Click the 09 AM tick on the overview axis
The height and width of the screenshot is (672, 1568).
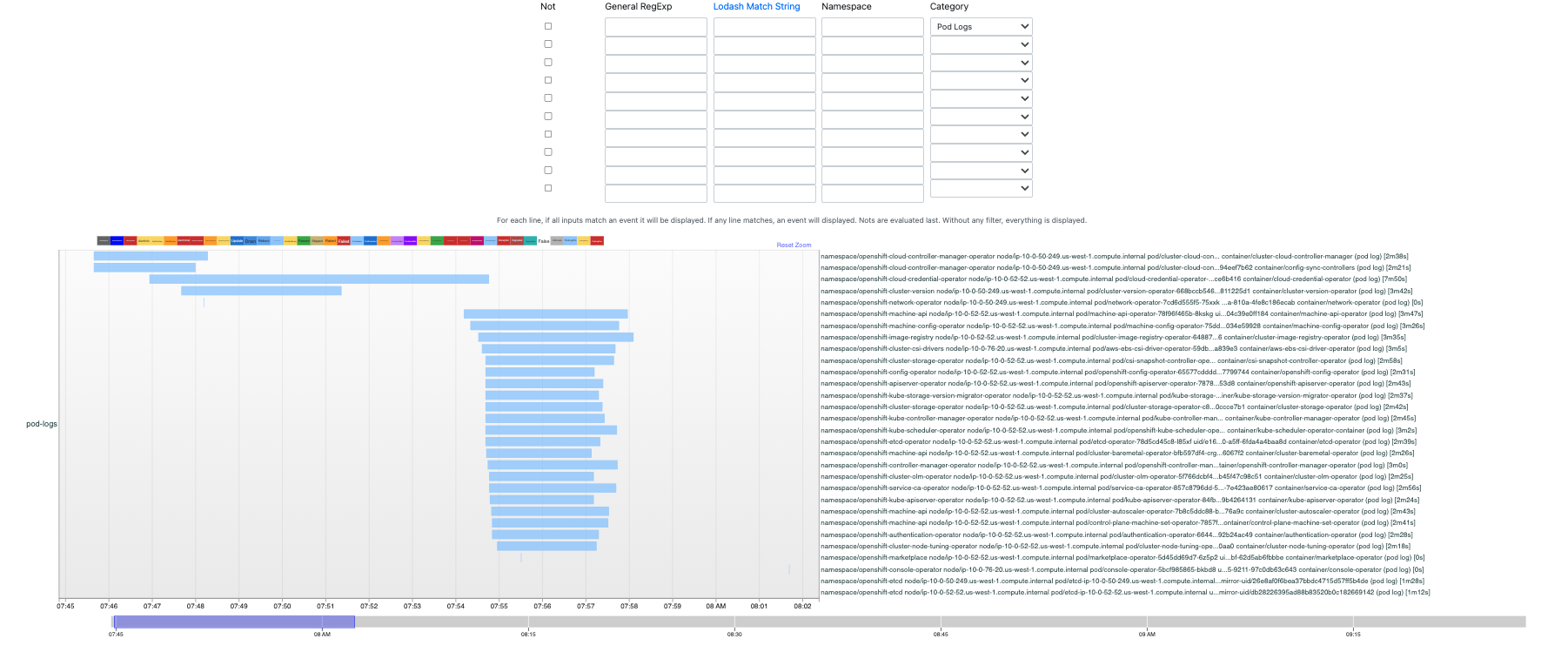coord(1147,635)
